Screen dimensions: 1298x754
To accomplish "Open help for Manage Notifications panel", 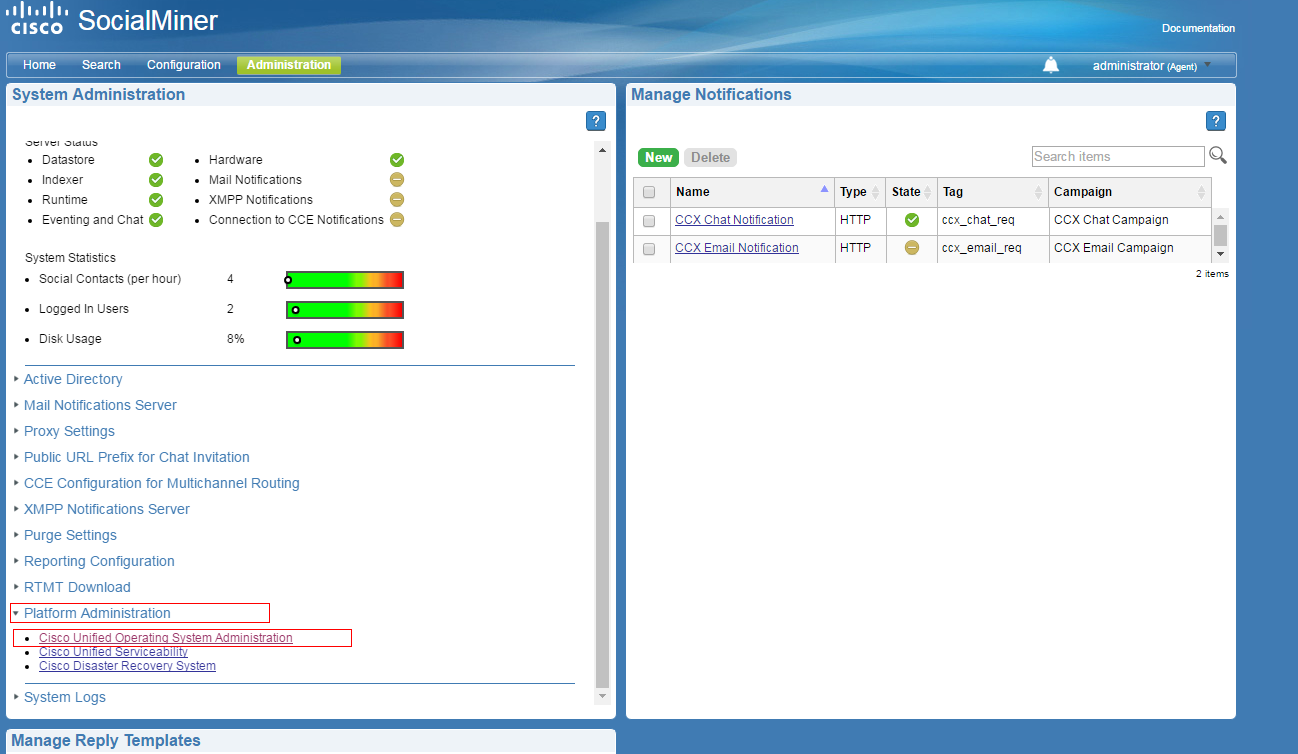I will click(1216, 121).
